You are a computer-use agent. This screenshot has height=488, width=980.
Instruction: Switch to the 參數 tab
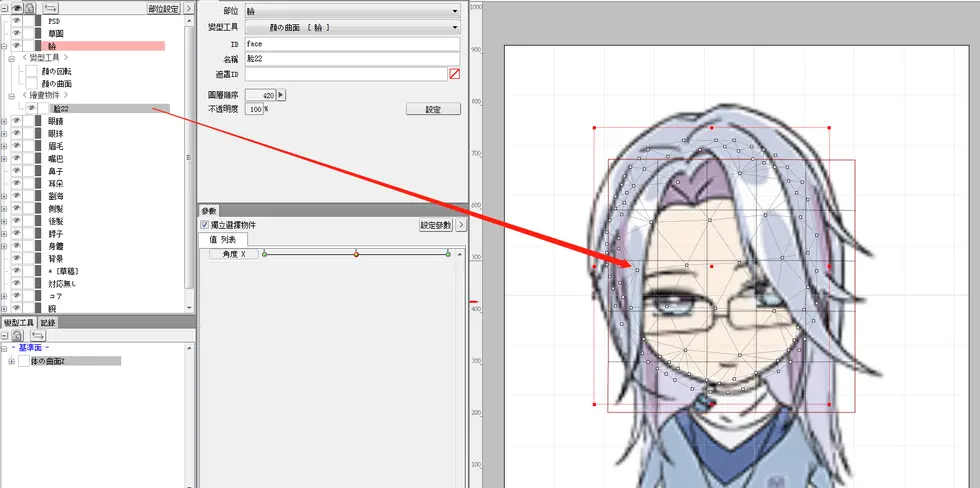(x=209, y=211)
